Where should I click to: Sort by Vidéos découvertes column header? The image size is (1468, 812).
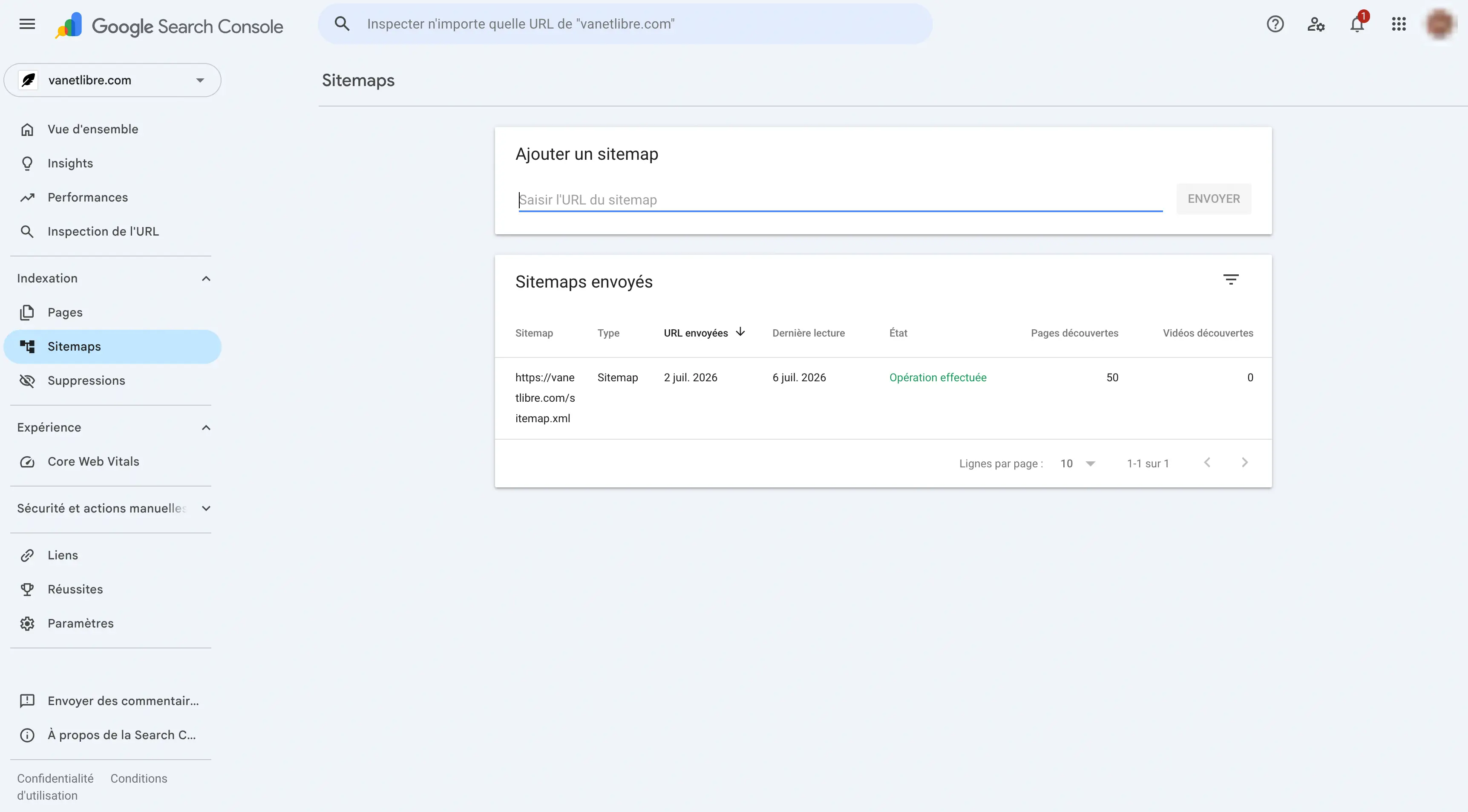pyautogui.click(x=1208, y=333)
